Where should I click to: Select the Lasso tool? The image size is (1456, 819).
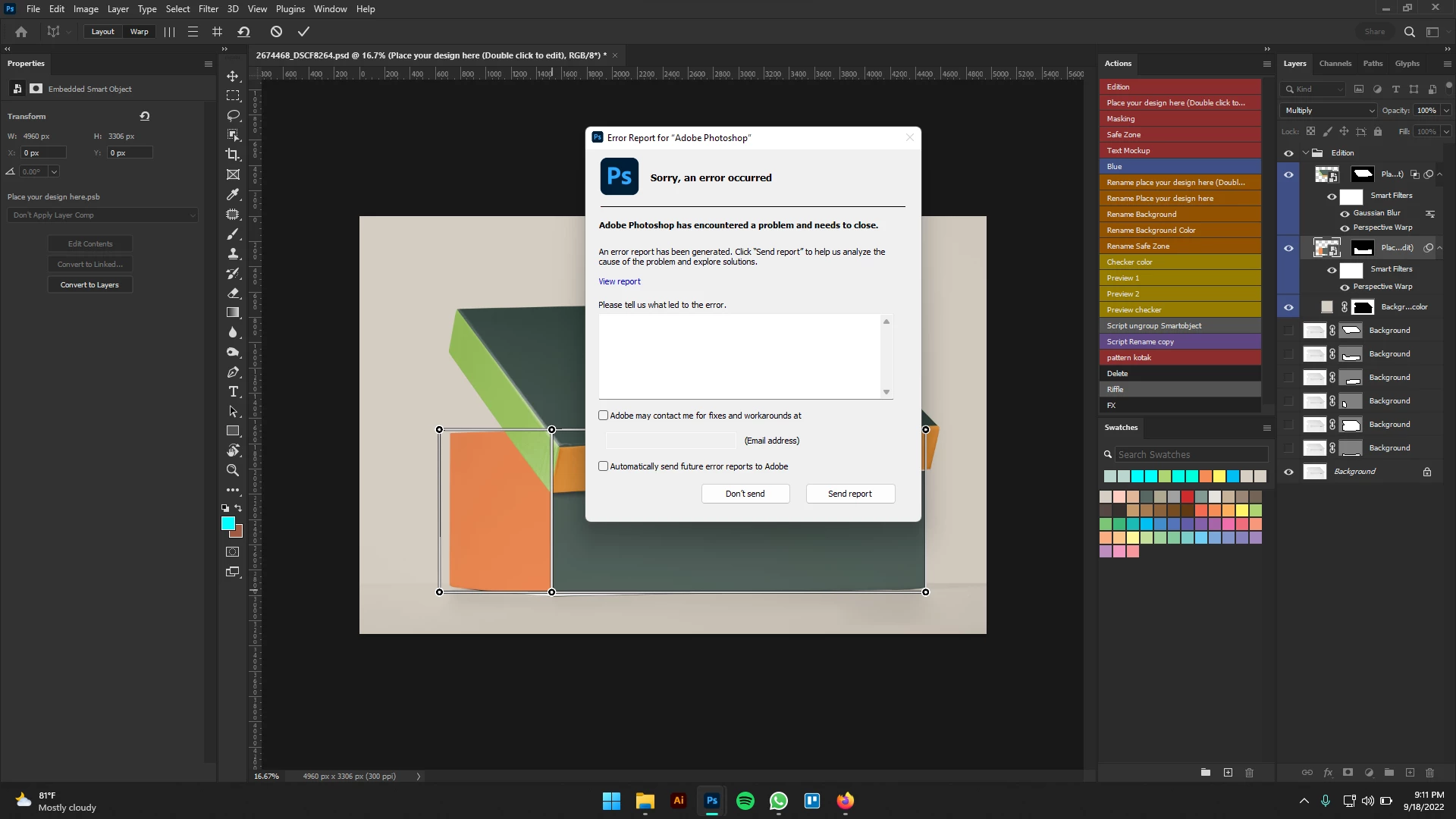point(233,115)
